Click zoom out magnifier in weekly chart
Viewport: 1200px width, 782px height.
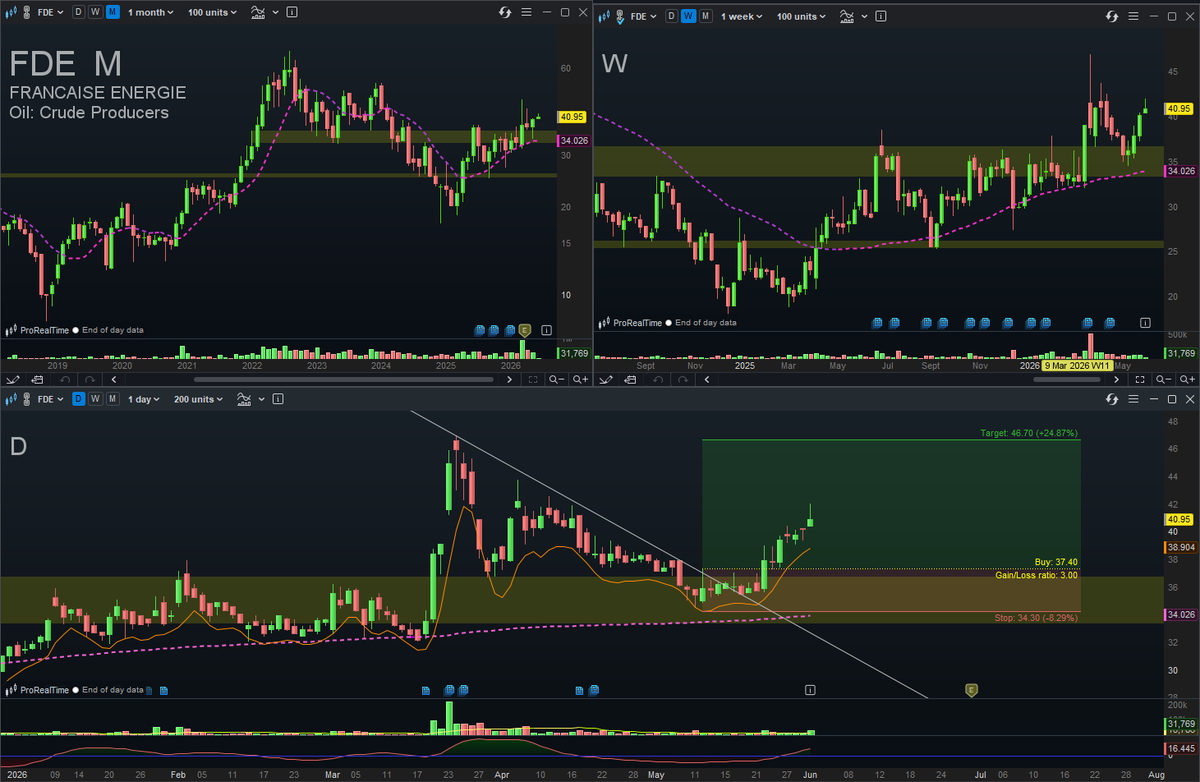[x=1164, y=379]
